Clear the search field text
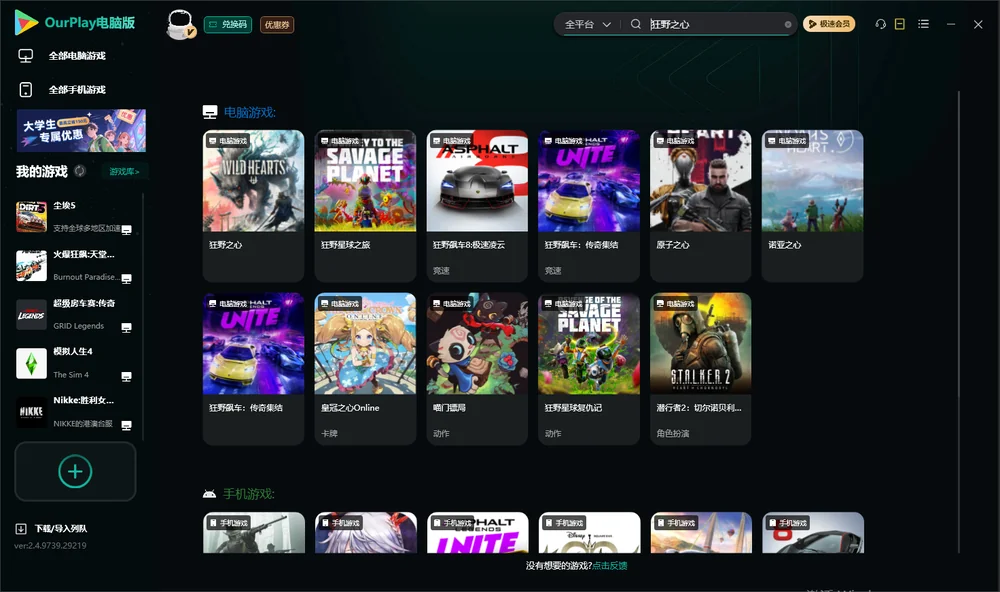 tap(788, 24)
